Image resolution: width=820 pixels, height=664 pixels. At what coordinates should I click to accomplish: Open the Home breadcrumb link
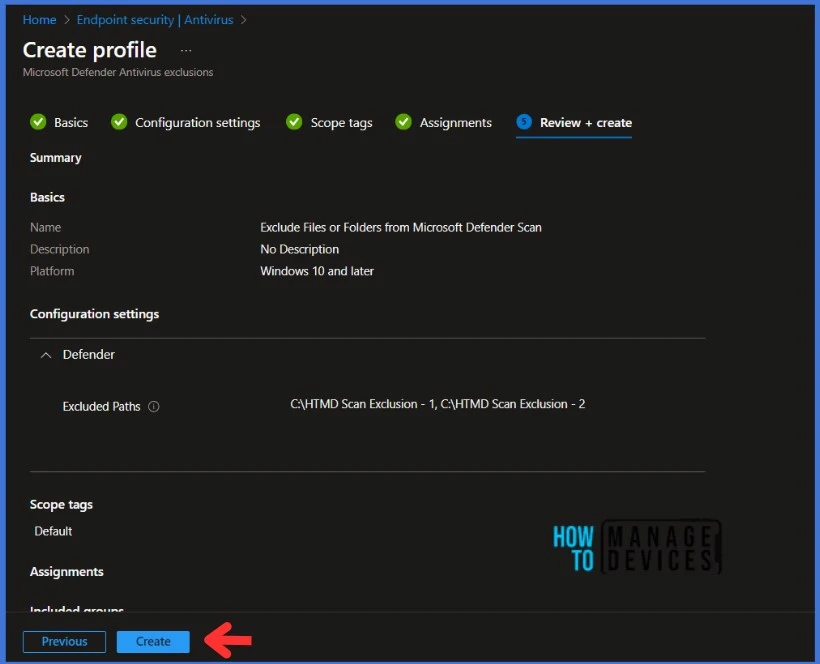point(39,20)
